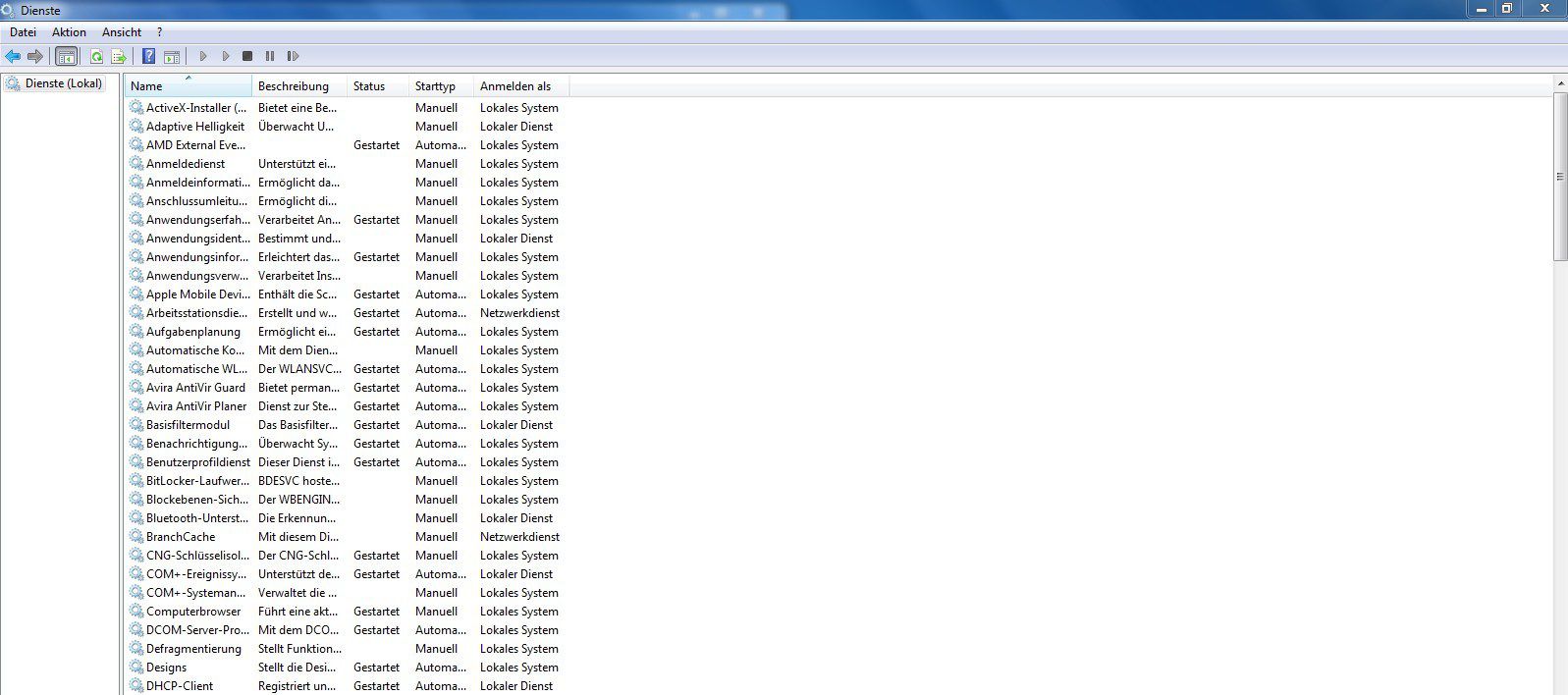Refresh the services list

96,57
